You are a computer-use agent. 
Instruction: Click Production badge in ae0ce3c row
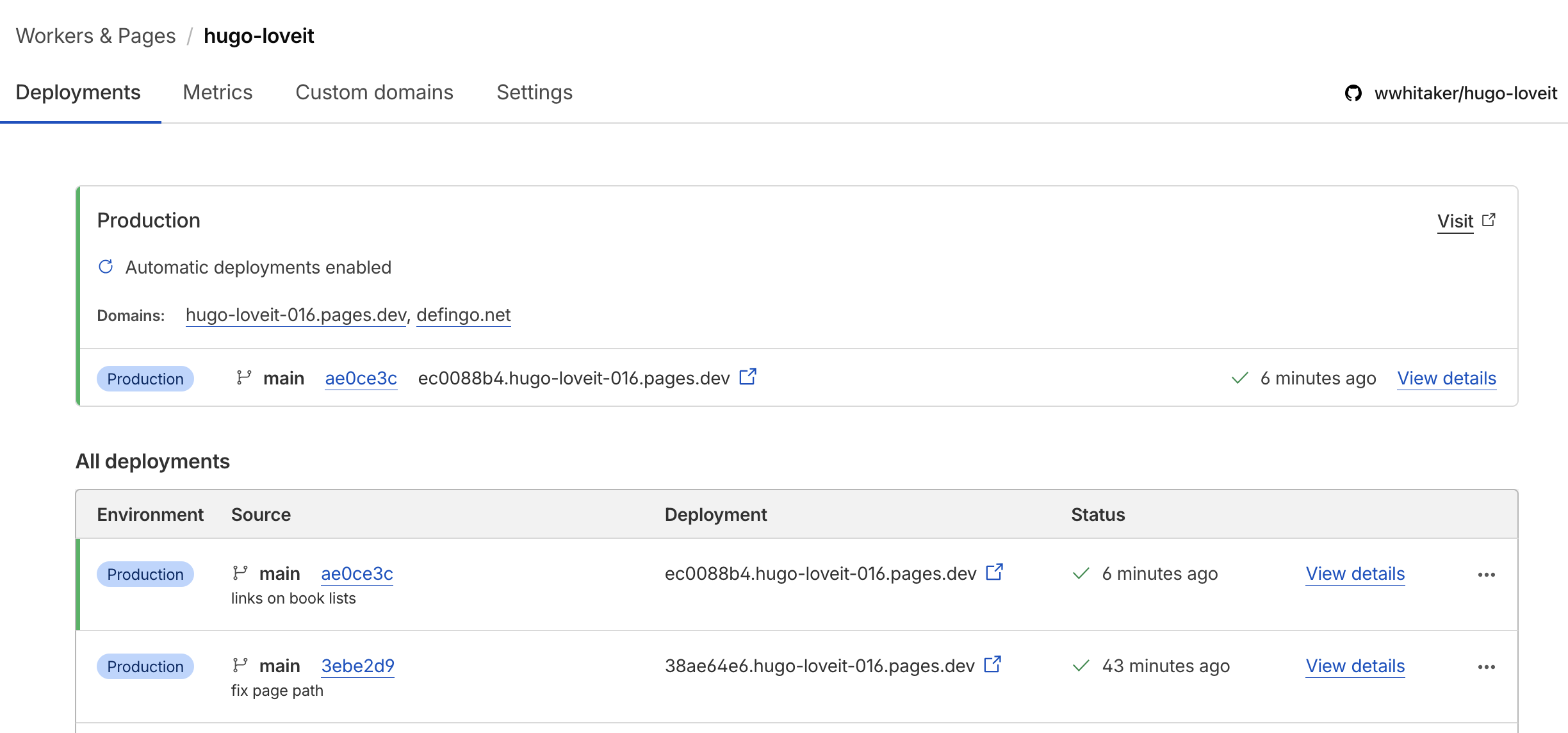[x=145, y=574]
